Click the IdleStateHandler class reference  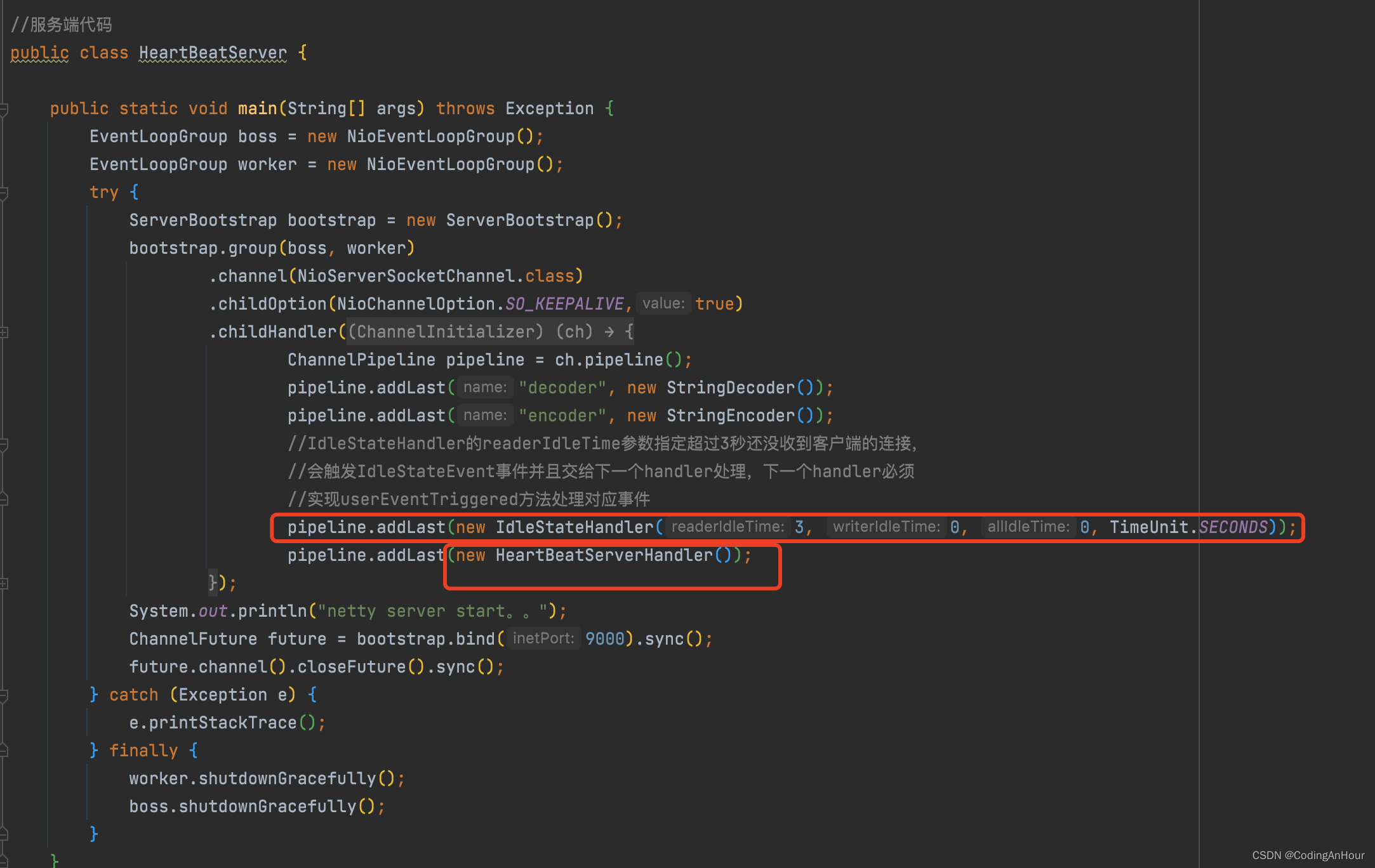coord(575,527)
